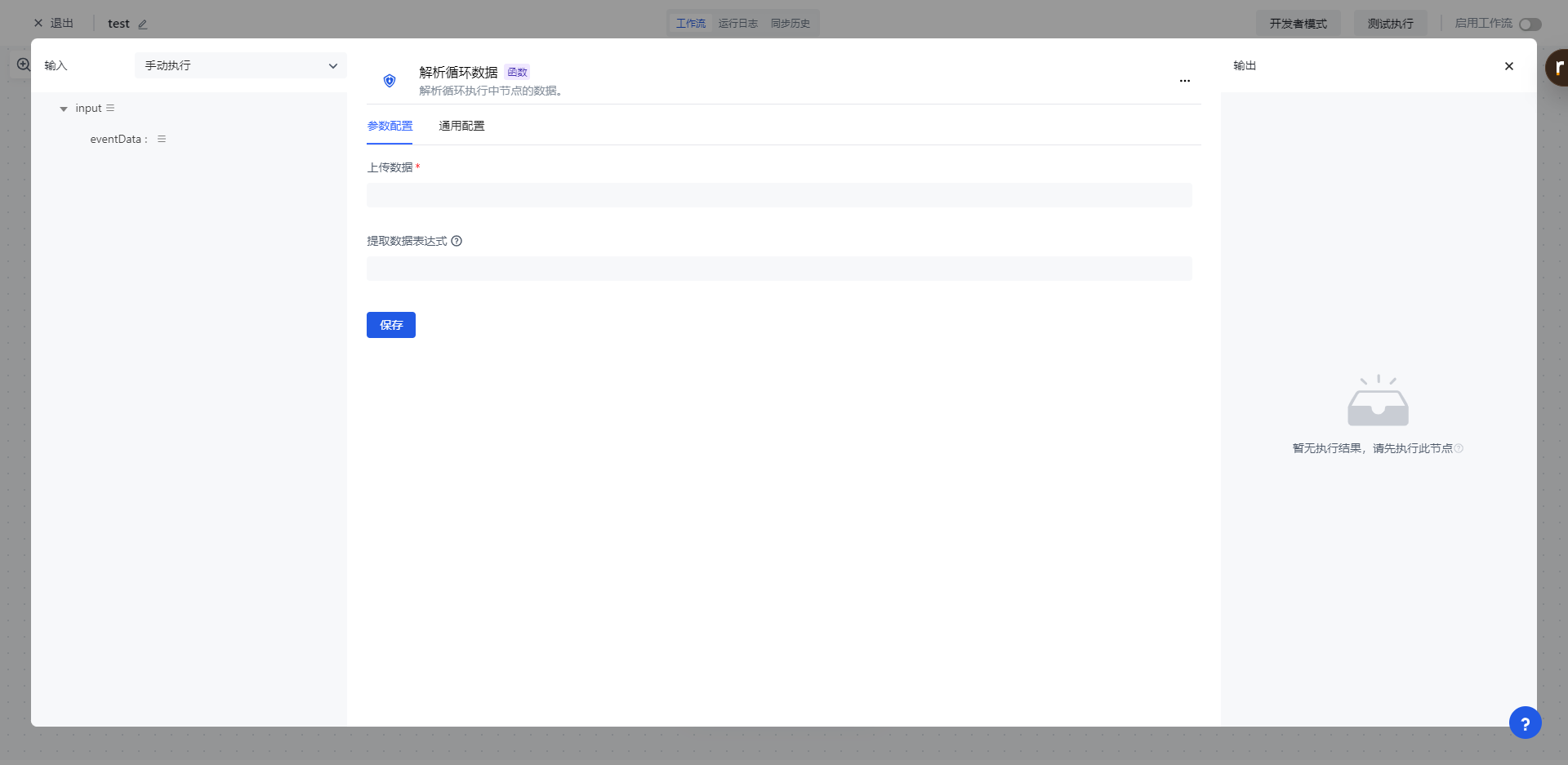1568x765 pixels.
Task: Click the info icon after 请先执行此节点
Action: (x=1459, y=448)
